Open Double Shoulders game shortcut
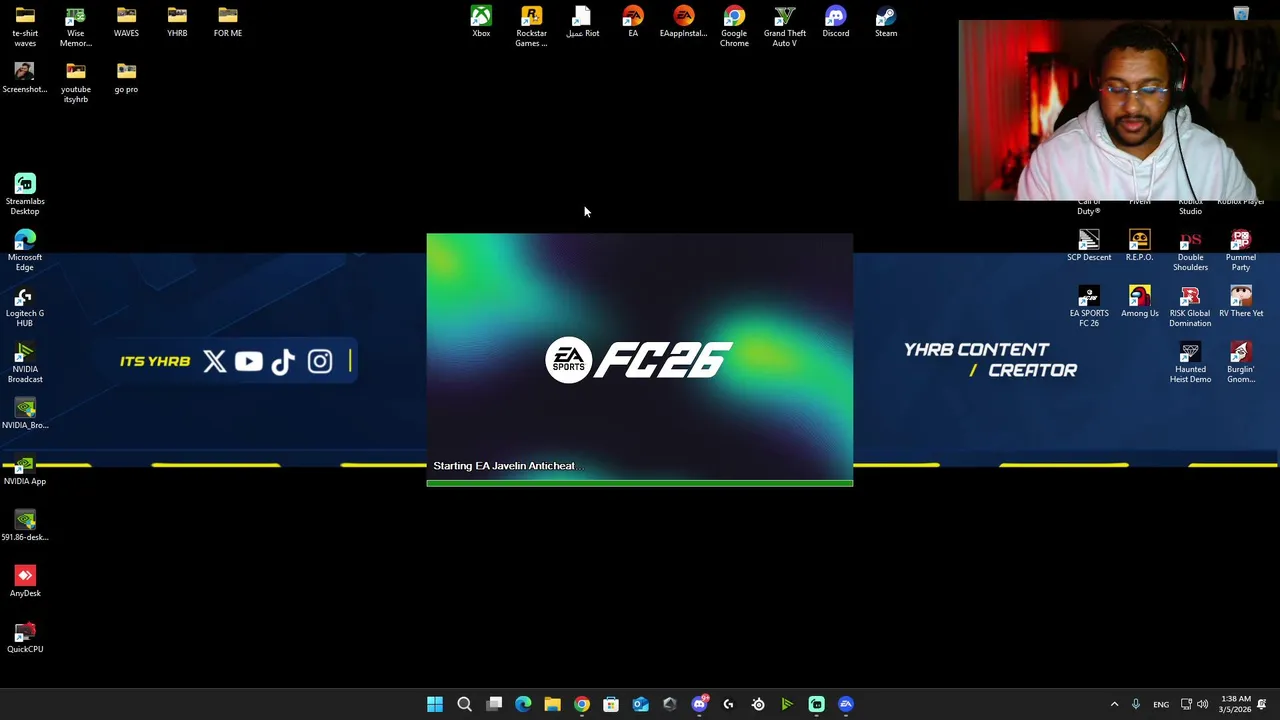The height and width of the screenshot is (720, 1280). [x=1190, y=251]
